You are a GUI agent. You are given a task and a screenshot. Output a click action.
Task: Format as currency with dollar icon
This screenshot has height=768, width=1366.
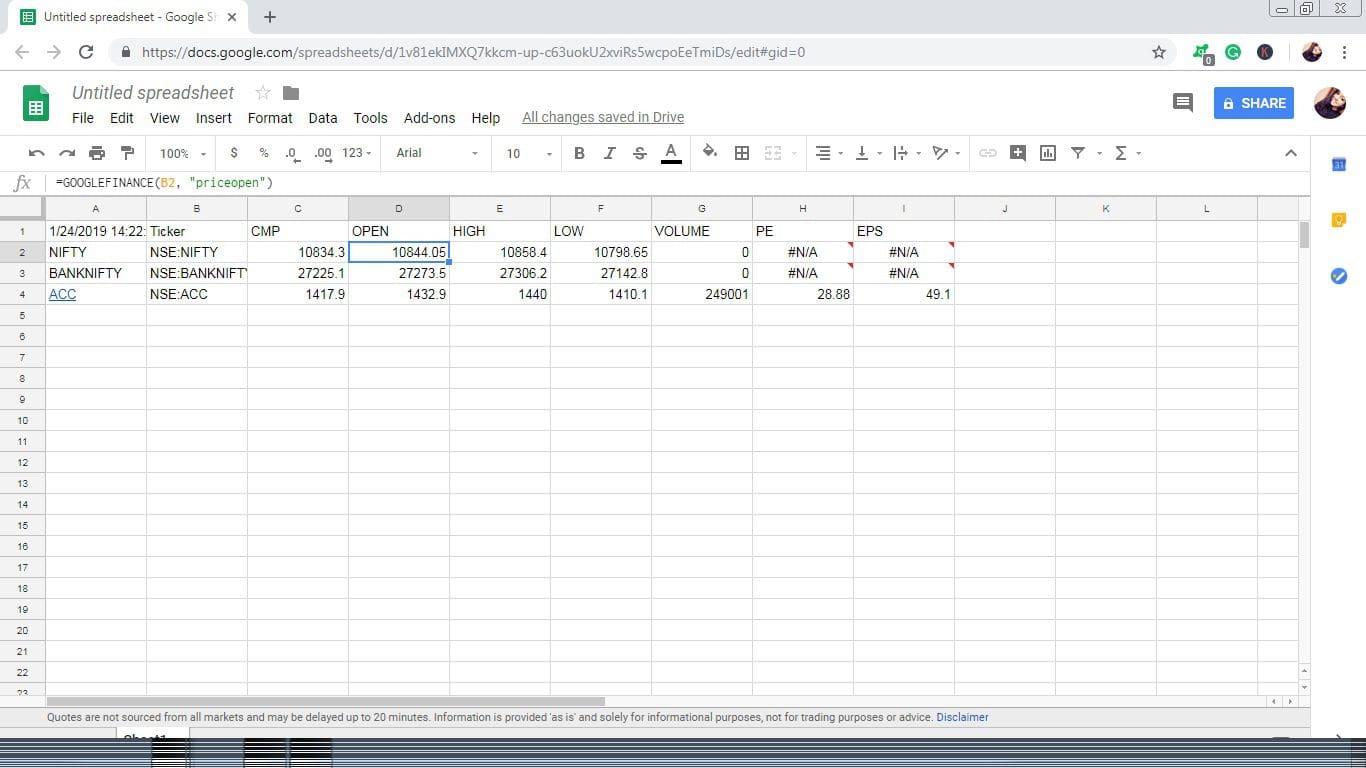point(234,153)
